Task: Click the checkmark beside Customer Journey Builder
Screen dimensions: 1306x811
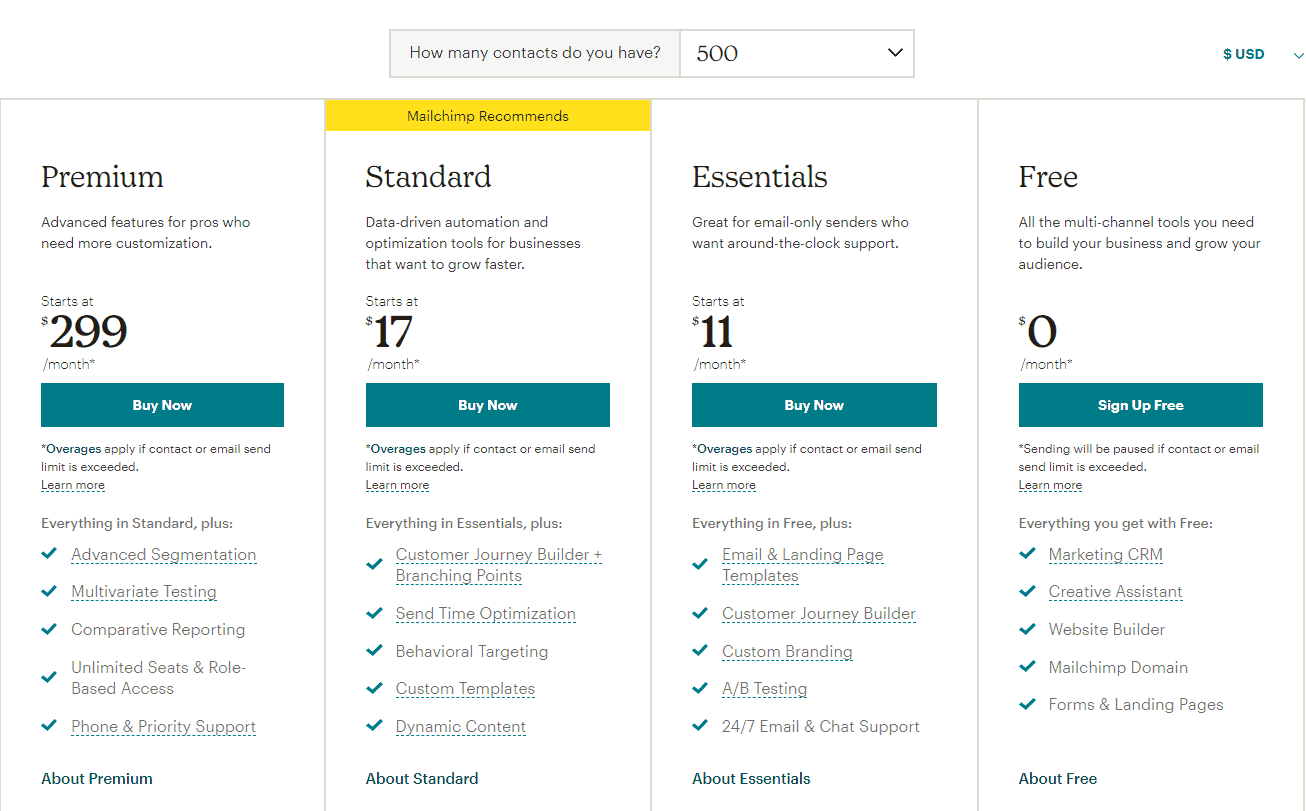Action: (701, 612)
